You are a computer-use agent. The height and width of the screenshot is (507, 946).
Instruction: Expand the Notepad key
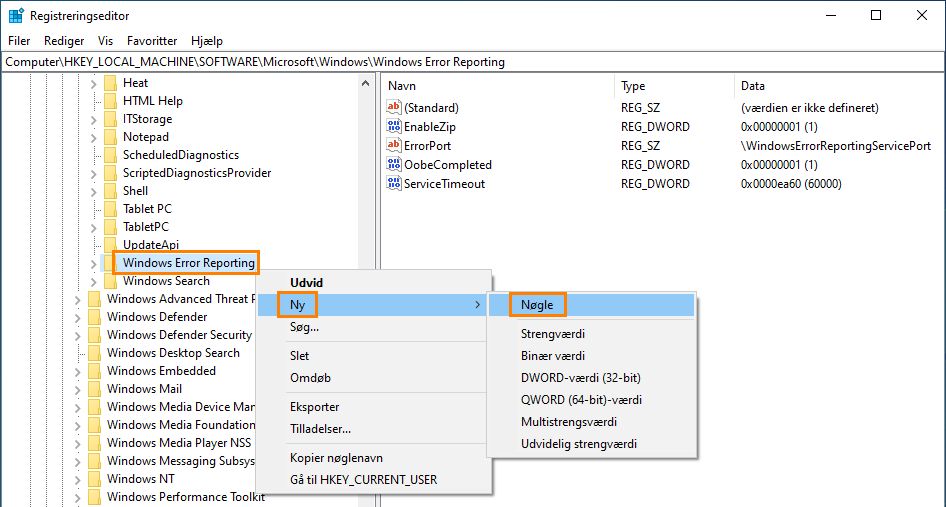(x=94, y=138)
